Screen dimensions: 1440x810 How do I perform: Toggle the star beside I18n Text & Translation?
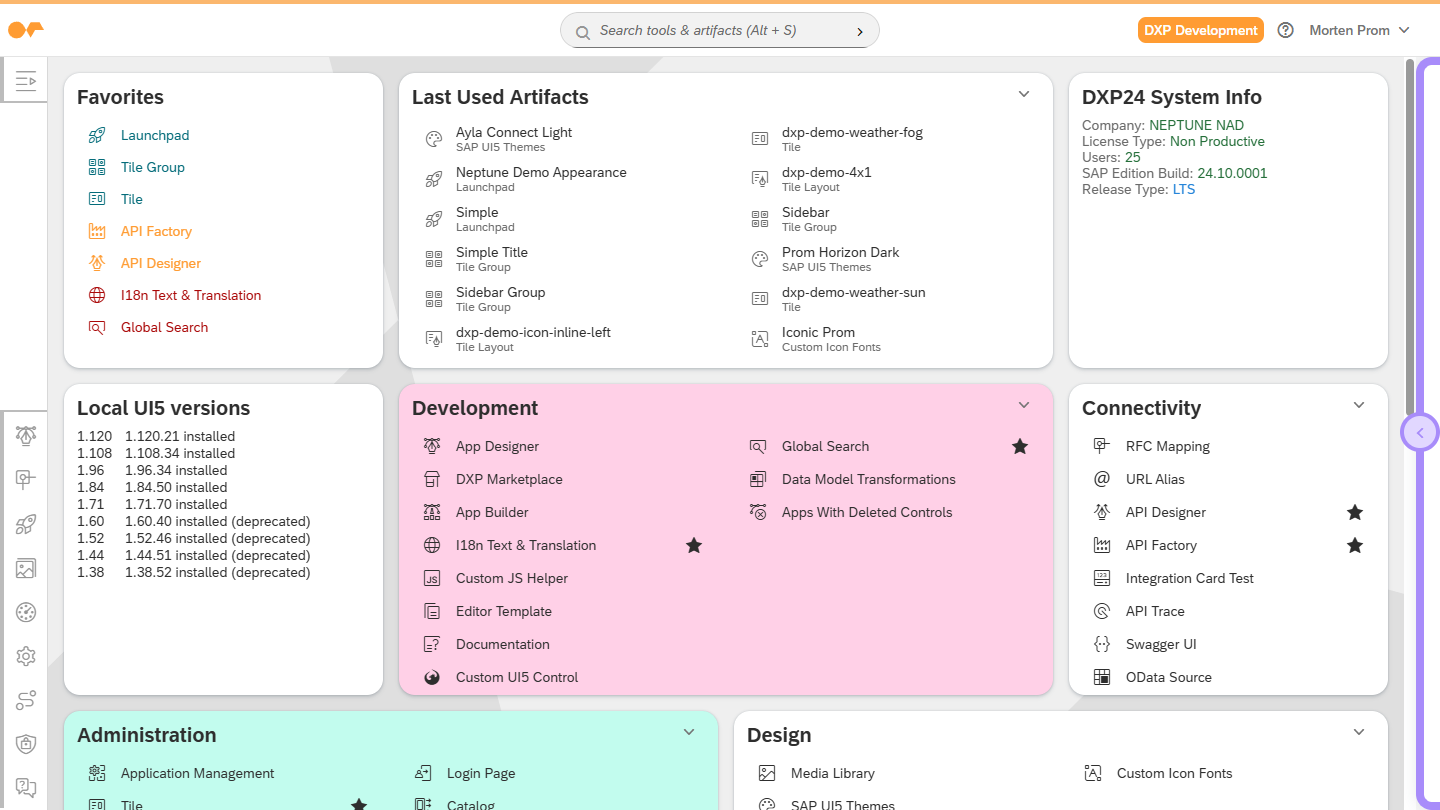(x=693, y=545)
